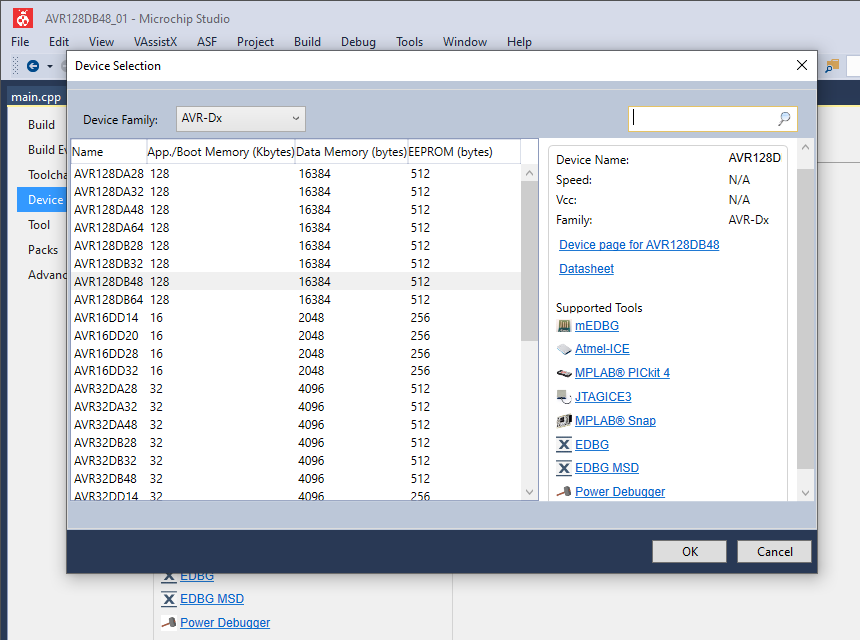Select the AVR32DA28 device row

coord(296,389)
